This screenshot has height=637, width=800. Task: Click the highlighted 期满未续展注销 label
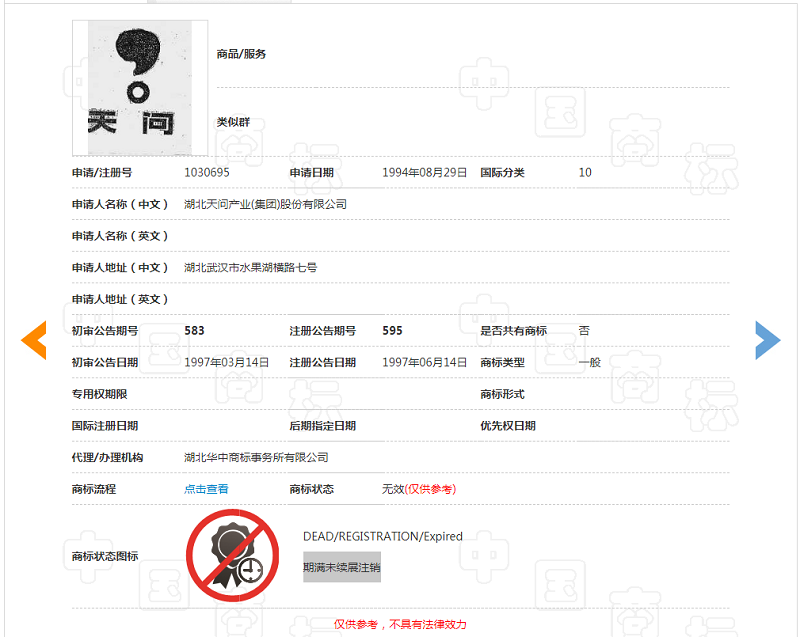[x=342, y=567]
